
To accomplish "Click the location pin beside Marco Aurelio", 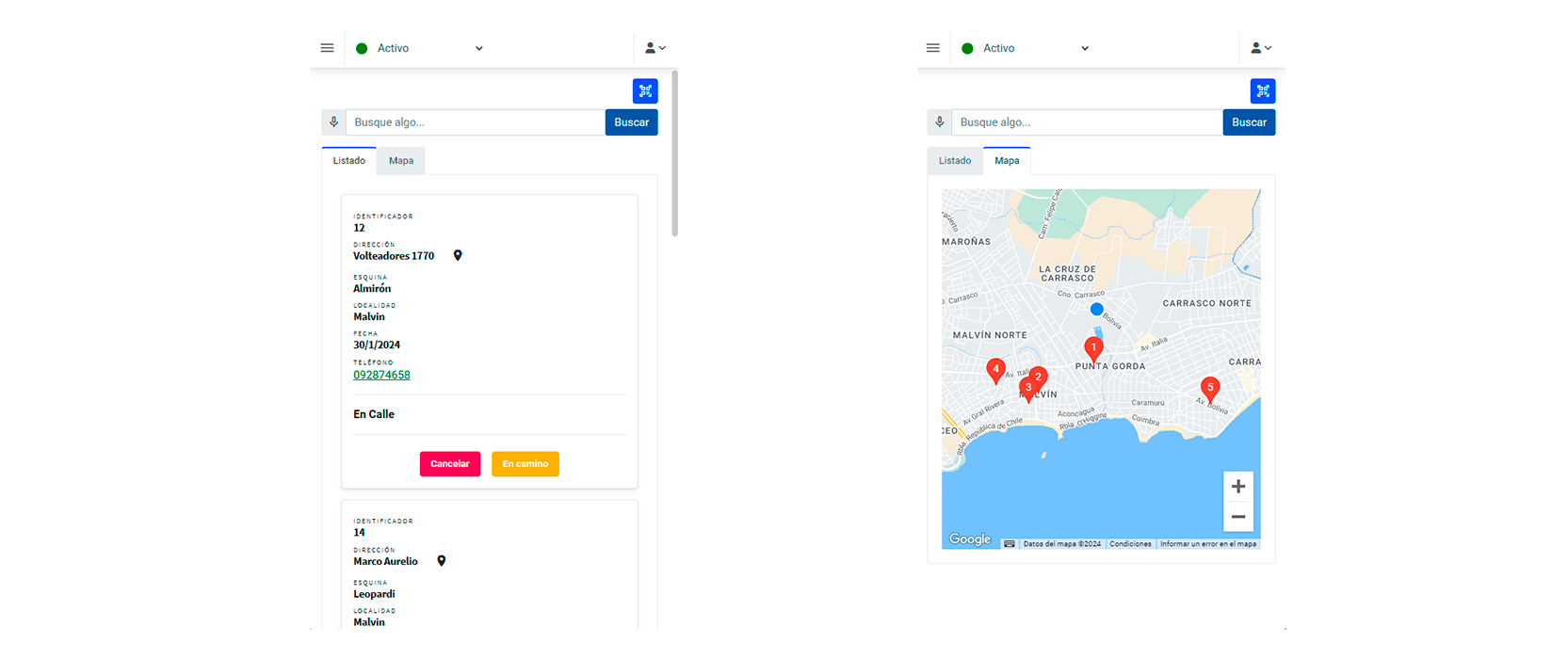I will 441,561.
